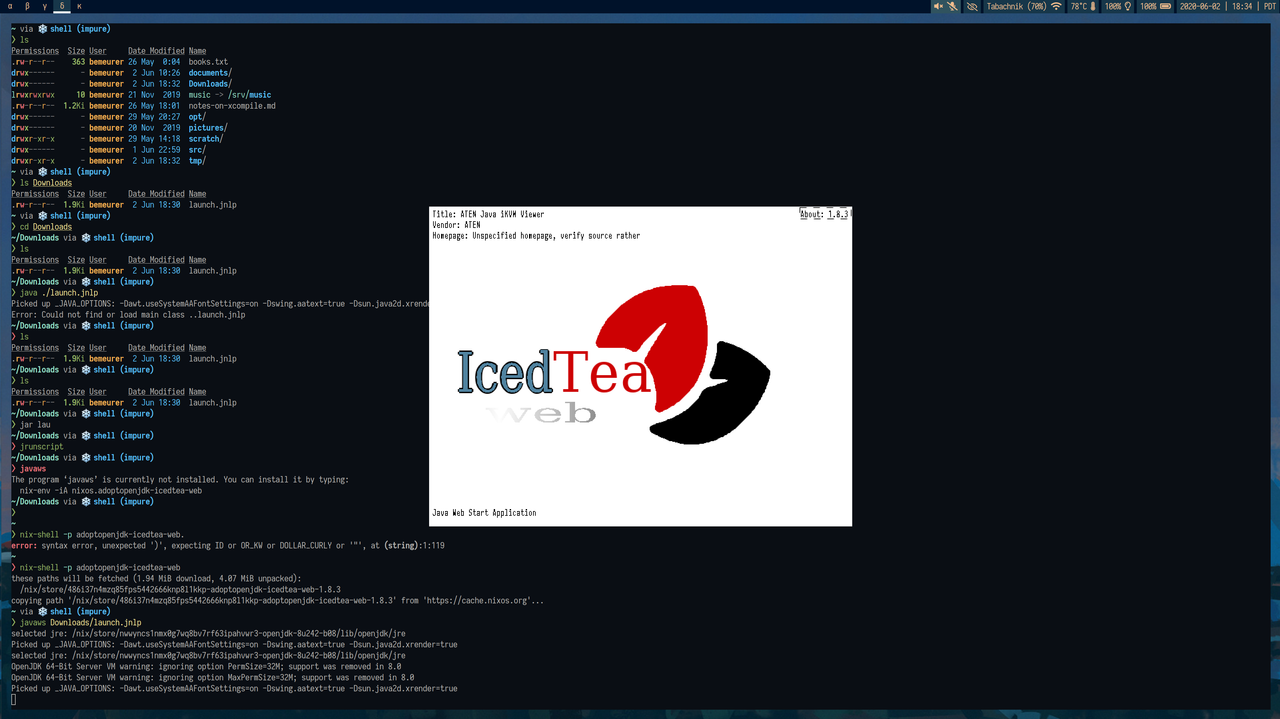This screenshot has height=719, width=1280.
Task: Click the 'ignoring option MaxPermSize=32M' warning line
Action: coord(212,678)
